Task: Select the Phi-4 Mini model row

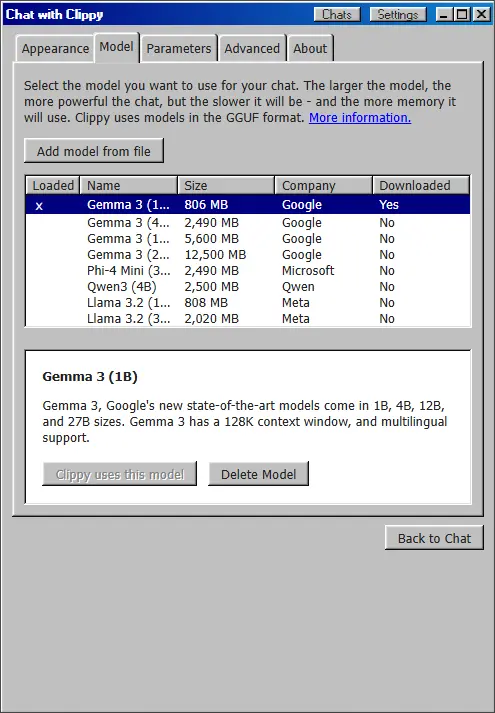Action: (248, 271)
